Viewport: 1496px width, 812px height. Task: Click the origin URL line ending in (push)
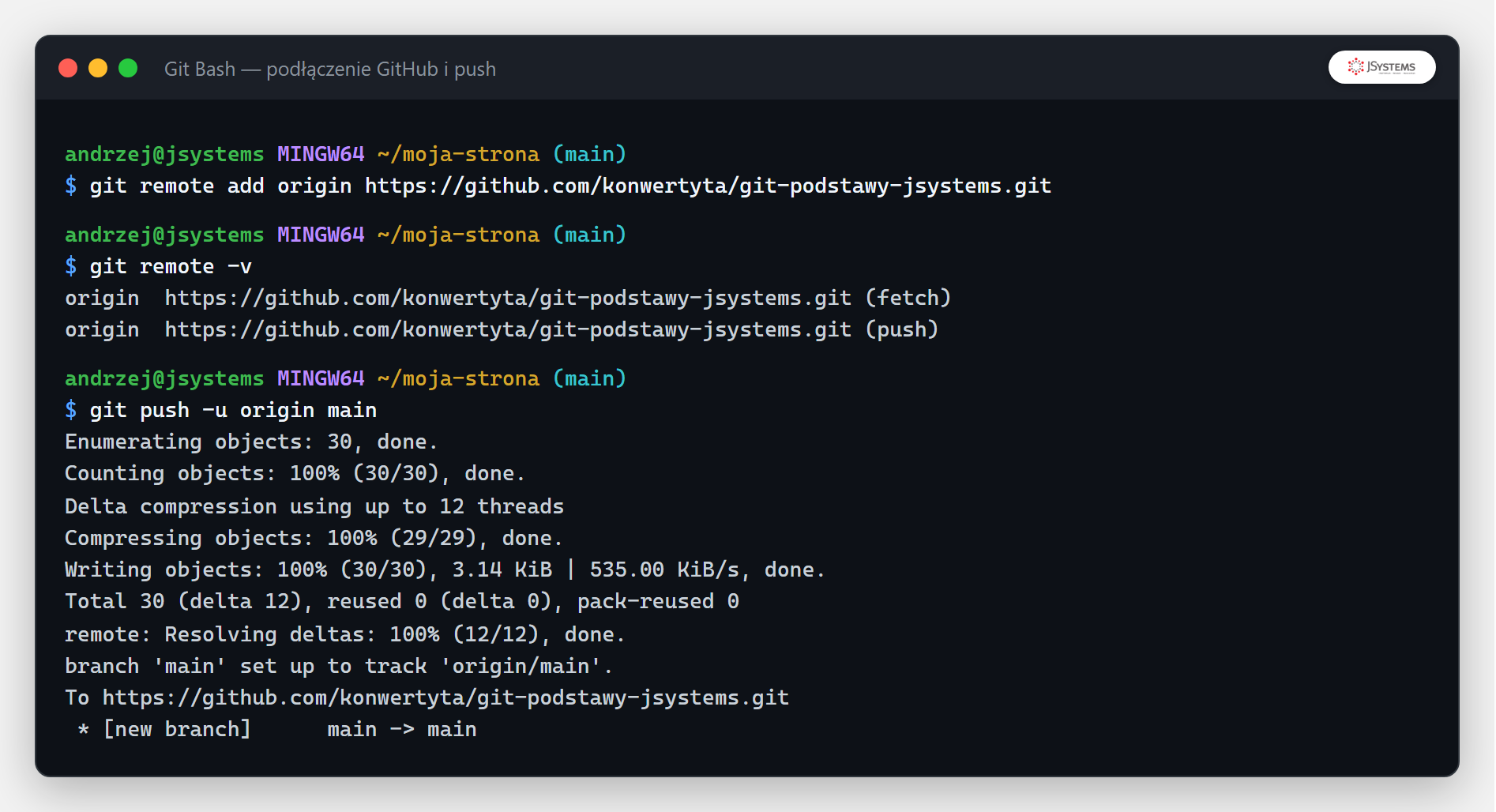[x=502, y=330]
